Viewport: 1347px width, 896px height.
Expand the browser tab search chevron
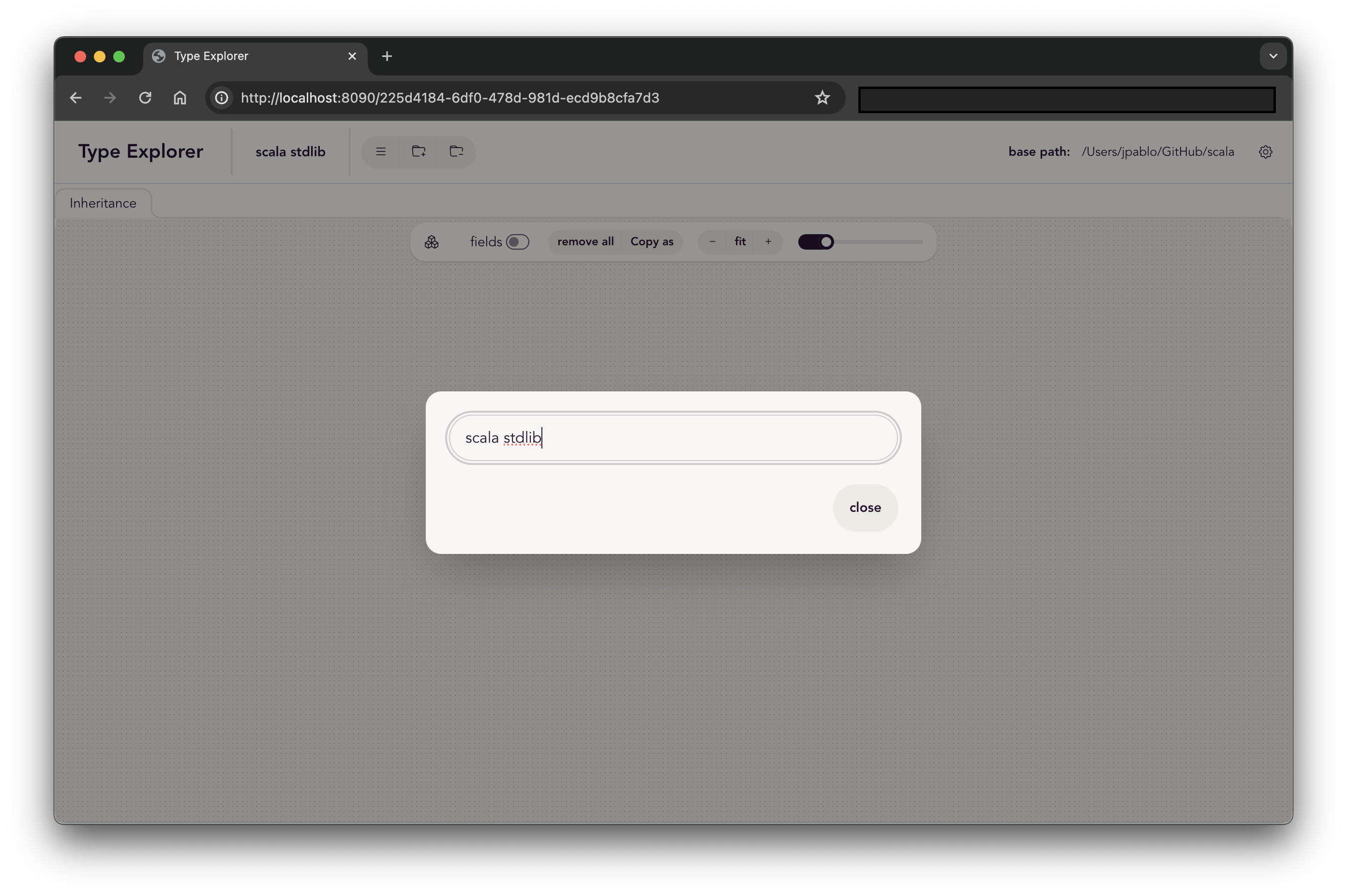tap(1272, 56)
